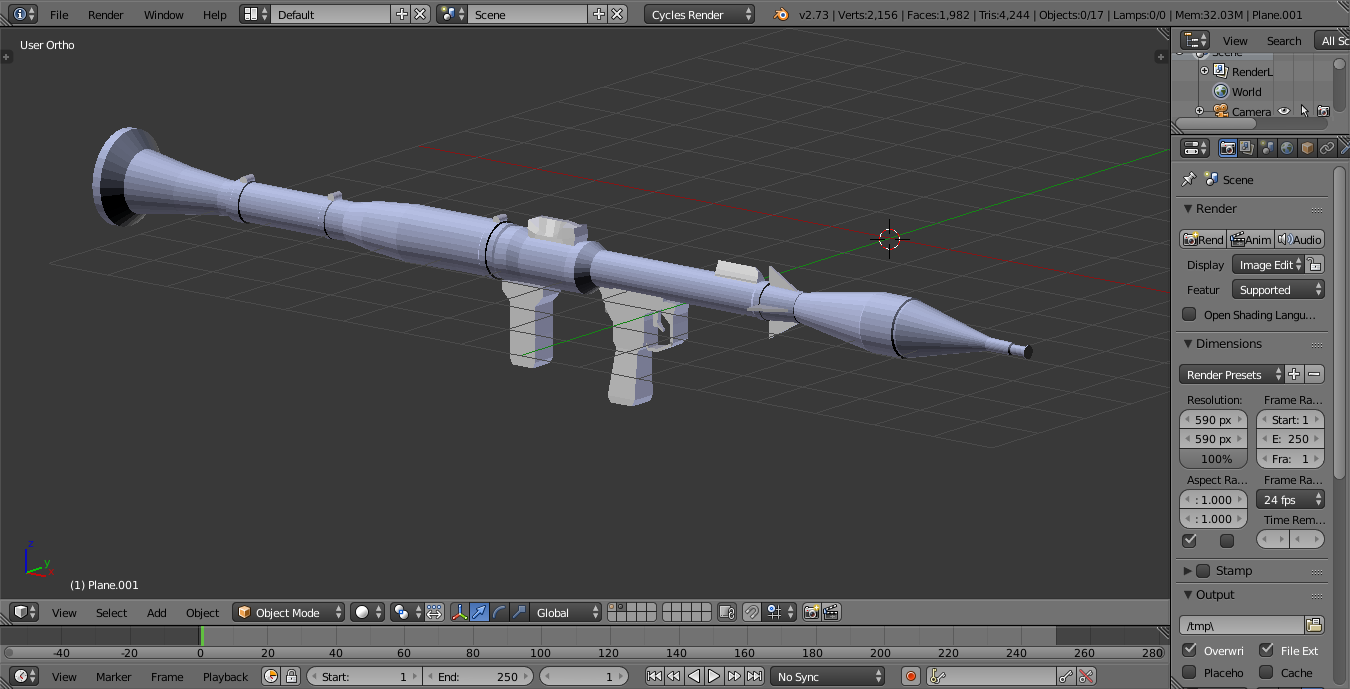Open the Object Mode dropdown
Viewport: 1350px width, 689px height.
click(288, 612)
